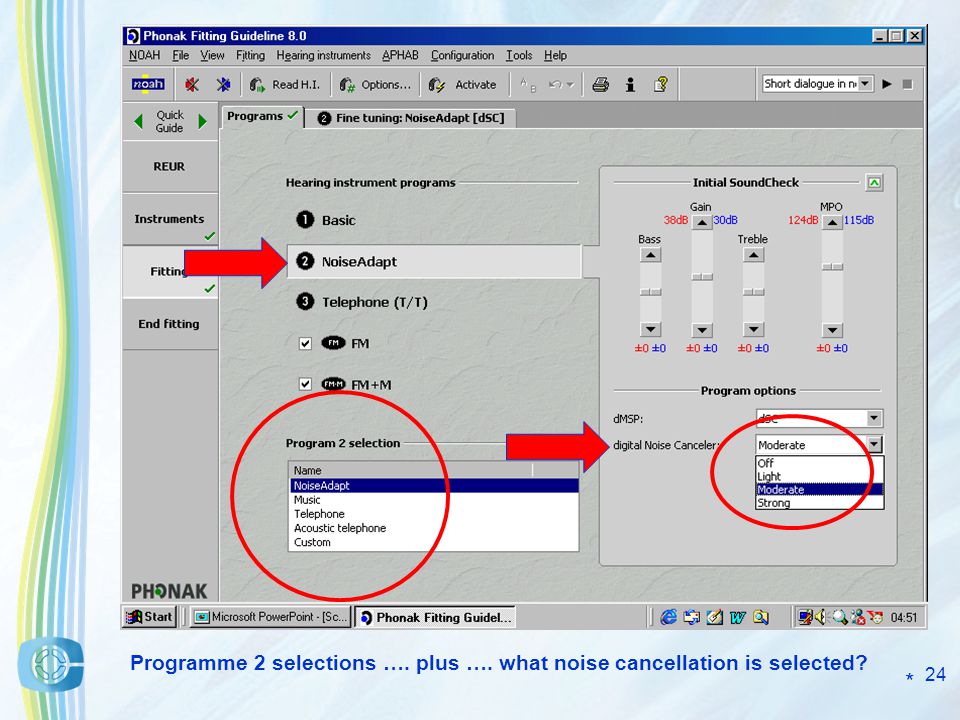Collapse the Initial SoundCheck panel
The height and width of the screenshot is (720, 960).
pyautogui.click(x=874, y=182)
